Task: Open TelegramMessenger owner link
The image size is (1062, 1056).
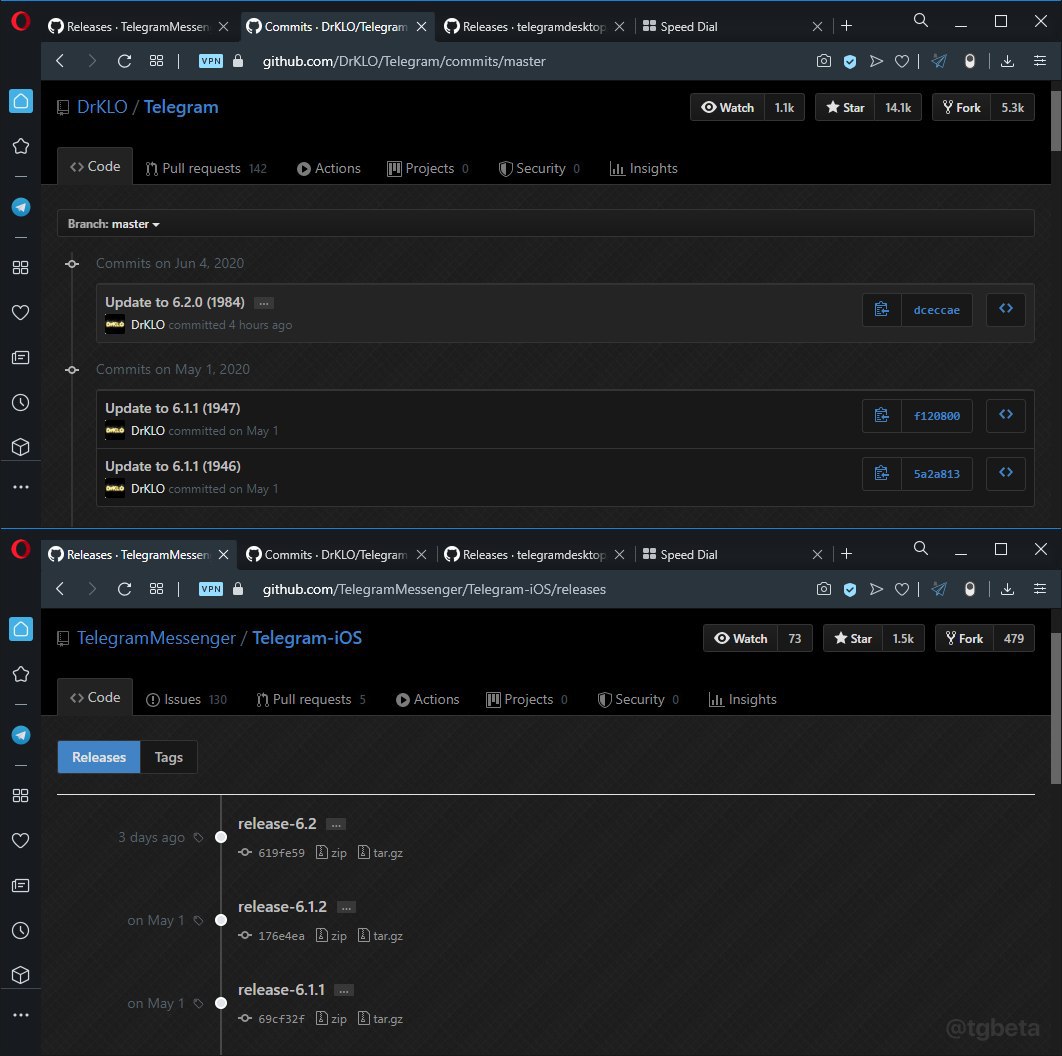Action: [156, 638]
